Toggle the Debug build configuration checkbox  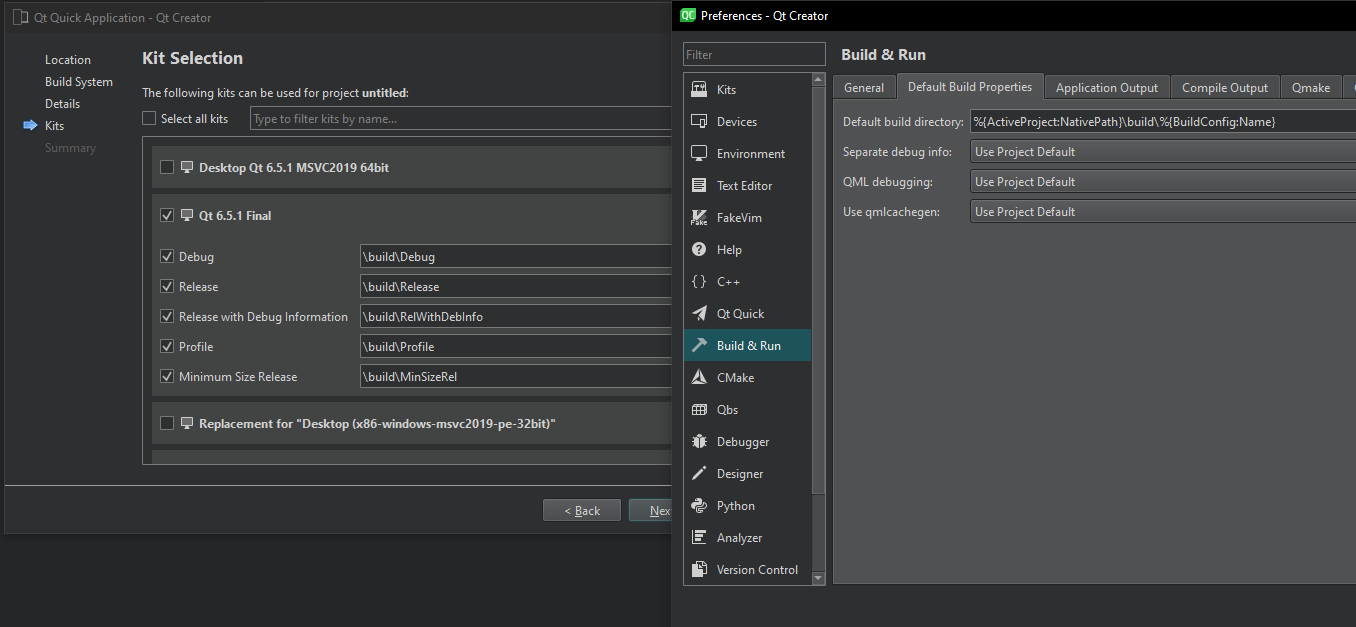click(x=167, y=256)
